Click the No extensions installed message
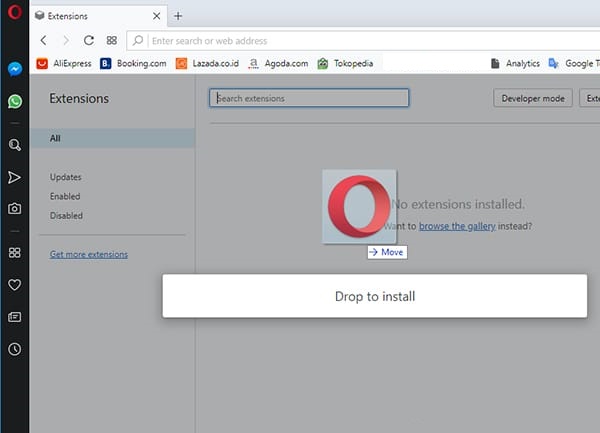Image resolution: width=600 pixels, height=433 pixels. (458, 204)
